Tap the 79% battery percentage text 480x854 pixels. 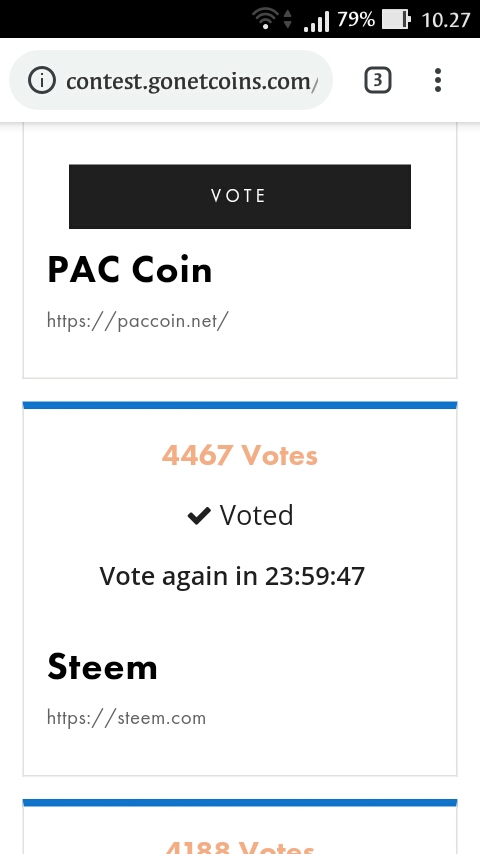click(356, 20)
